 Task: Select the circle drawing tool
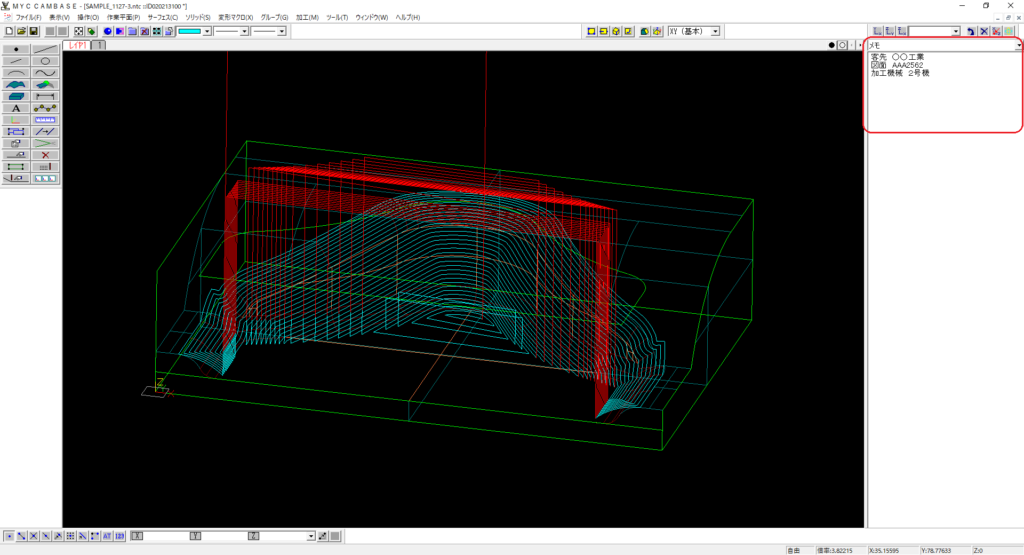(45, 61)
